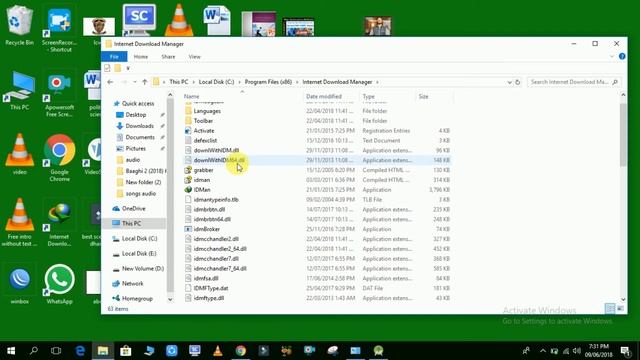Open the Internet Download Manager desktop icon
640x360 pixels.
pyautogui.click(x=59, y=224)
